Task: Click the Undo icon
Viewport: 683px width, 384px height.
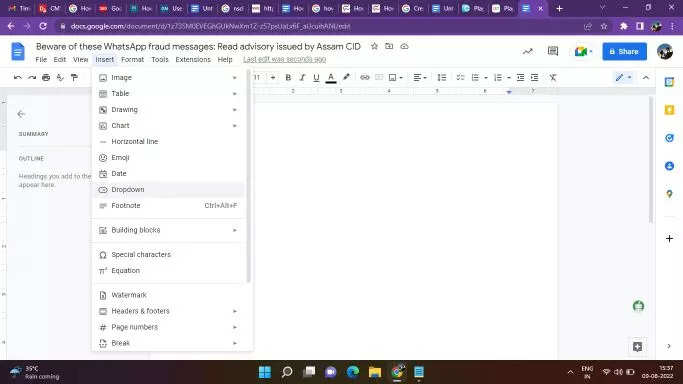Action: [x=17, y=77]
